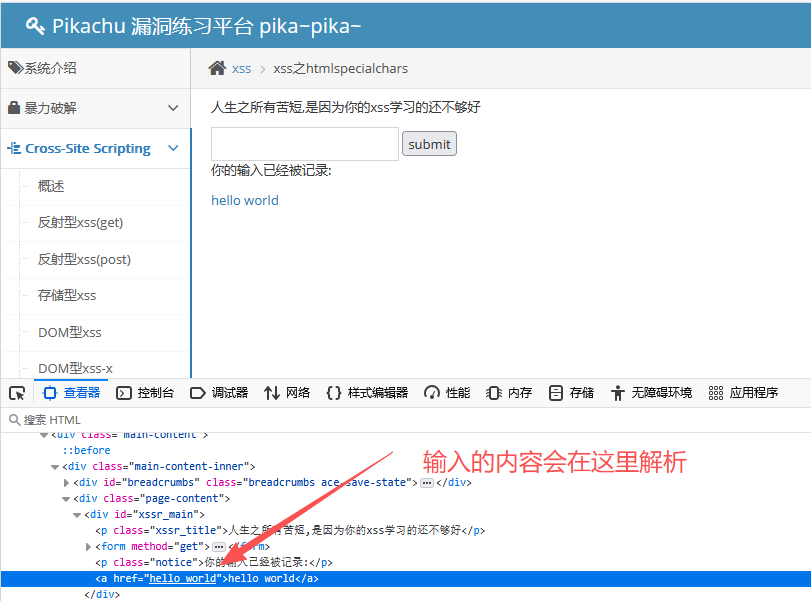Open the 网络 tab
Viewport: 811px width, 601px height.
pyautogui.click(x=287, y=393)
